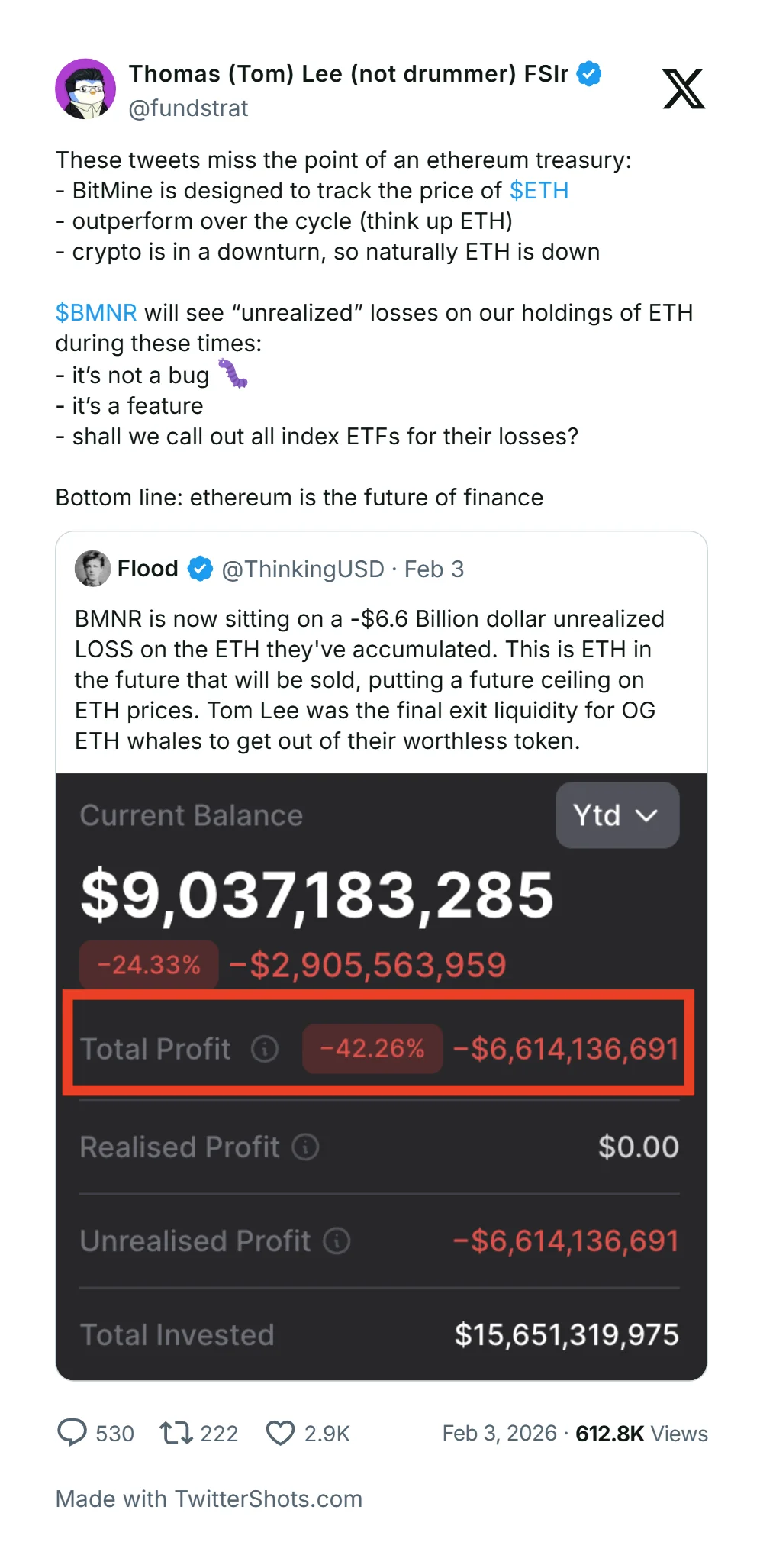This screenshot has width=760, height=1568.
Task: Click the verified badge next to Thomas Lee
Action: (588, 73)
